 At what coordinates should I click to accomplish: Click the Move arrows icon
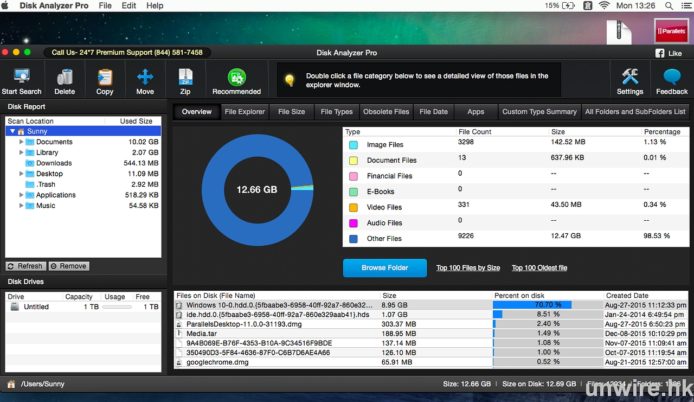point(145,77)
